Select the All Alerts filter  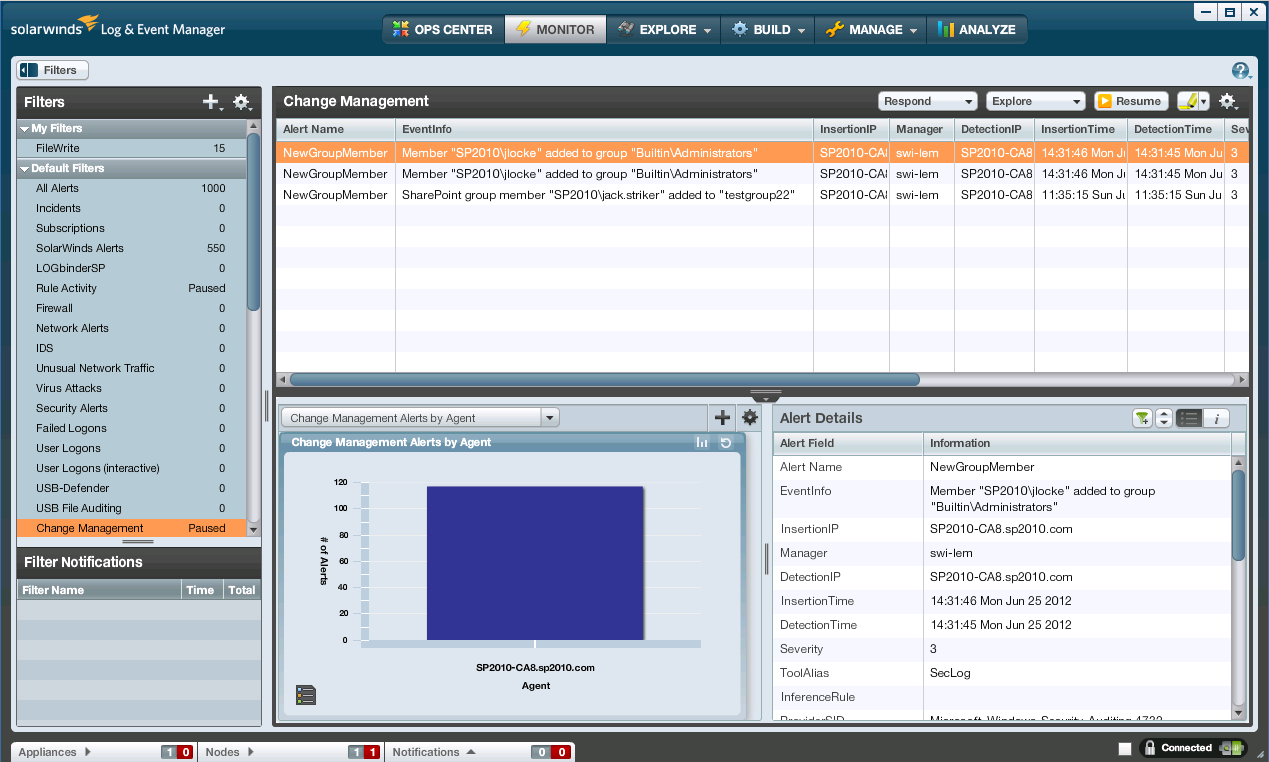[131, 188]
